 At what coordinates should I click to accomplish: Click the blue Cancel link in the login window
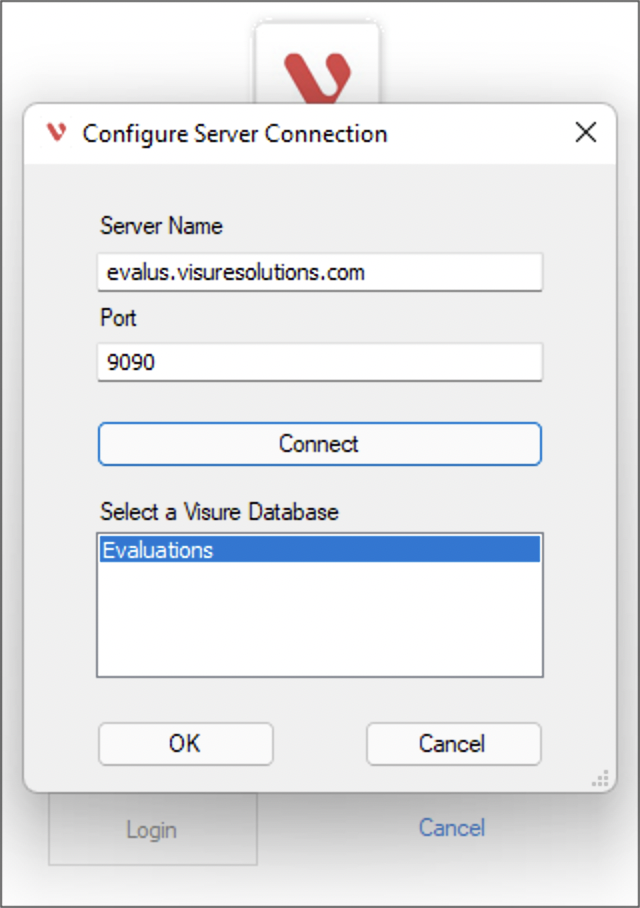452,828
